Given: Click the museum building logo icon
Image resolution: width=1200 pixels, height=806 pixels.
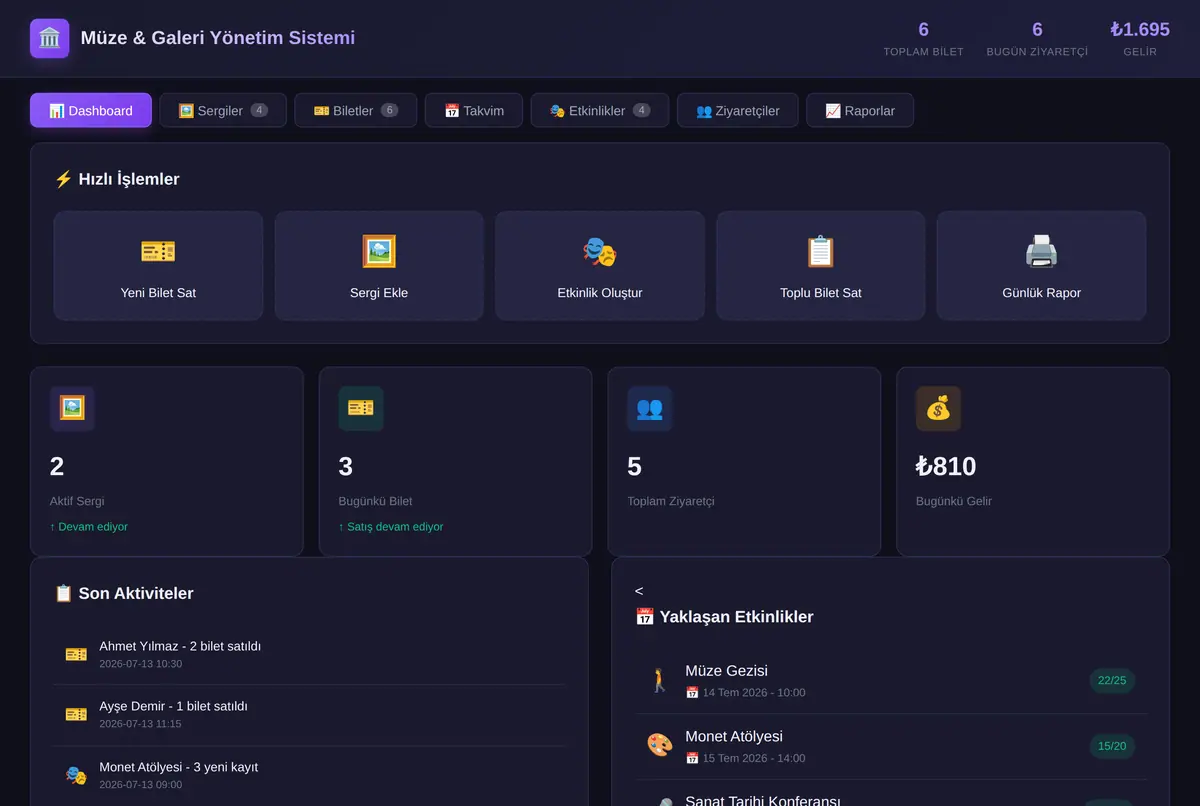Looking at the screenshot, I should 50,38.
